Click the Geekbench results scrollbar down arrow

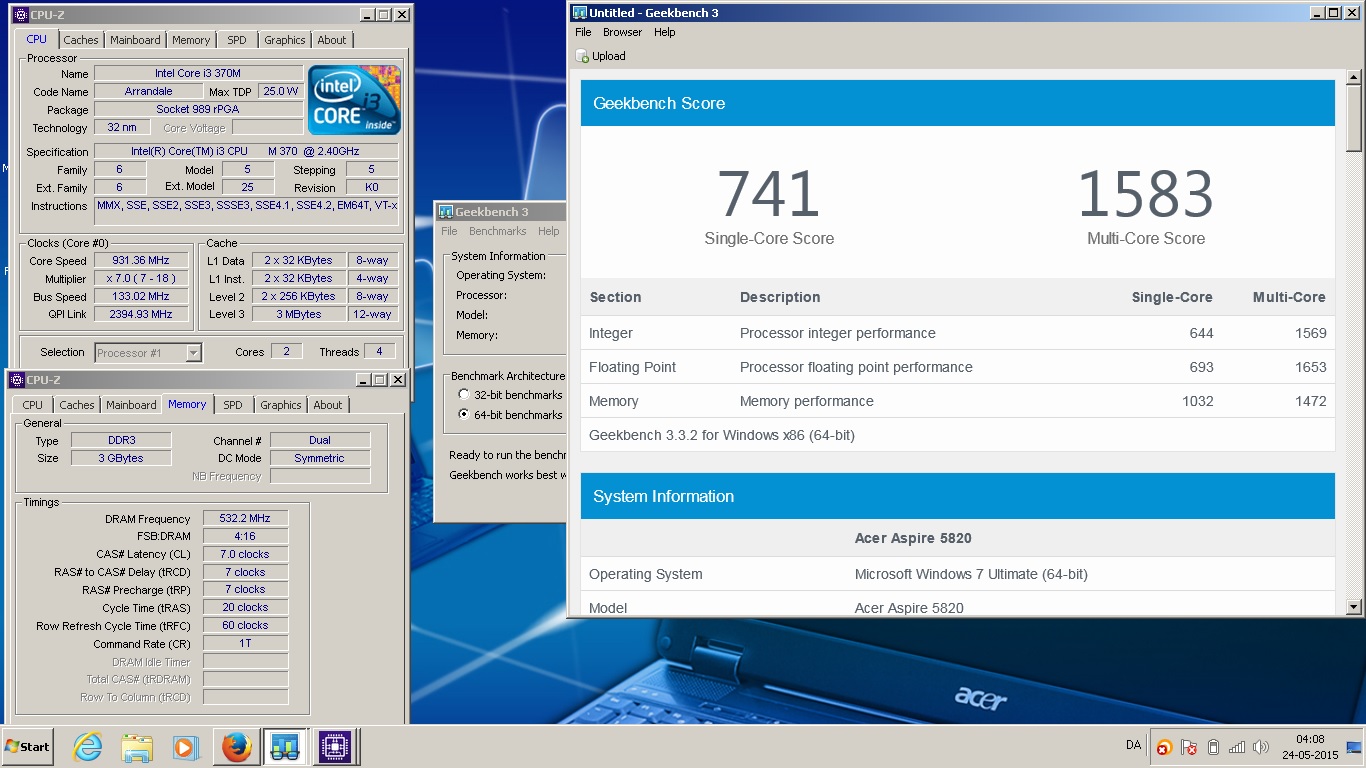(x=1354, y=606)
